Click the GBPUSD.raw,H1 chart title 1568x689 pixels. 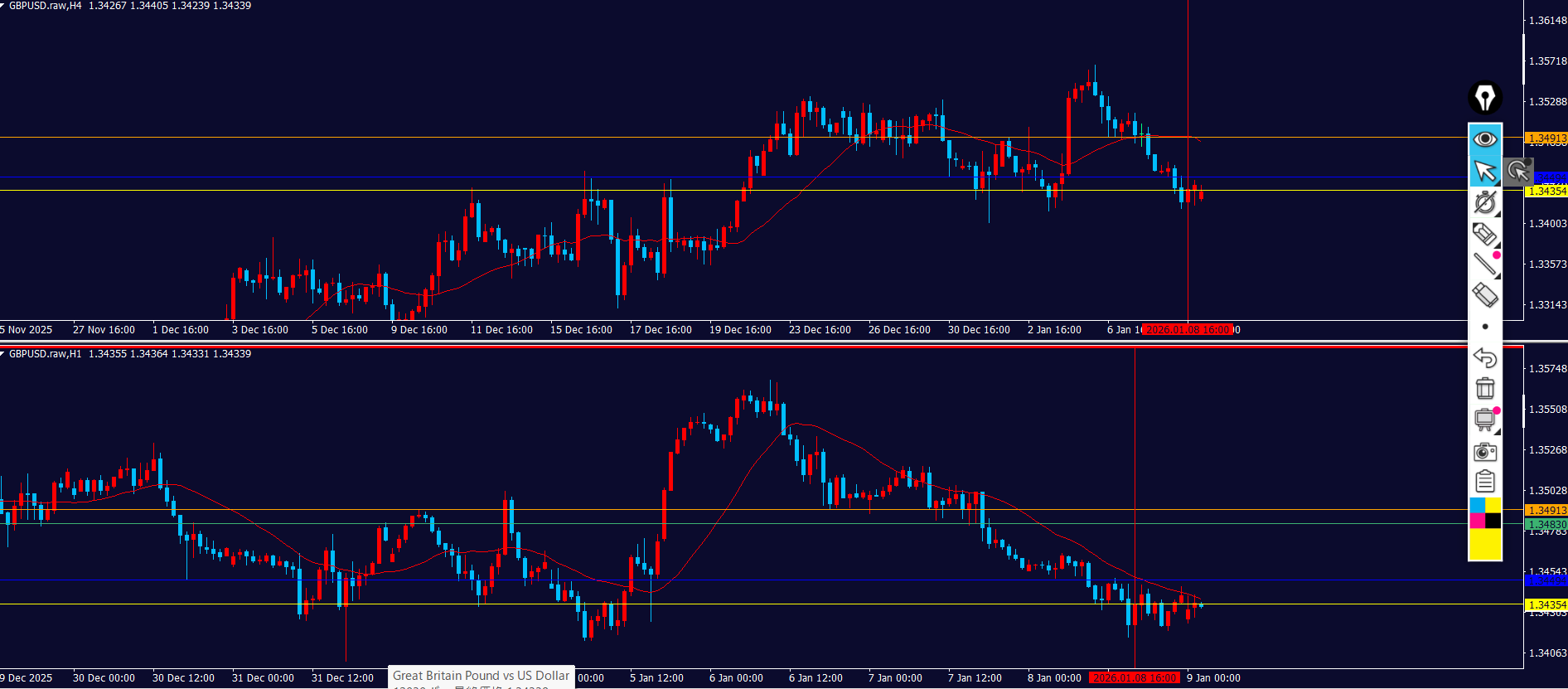tap(46, 354)
